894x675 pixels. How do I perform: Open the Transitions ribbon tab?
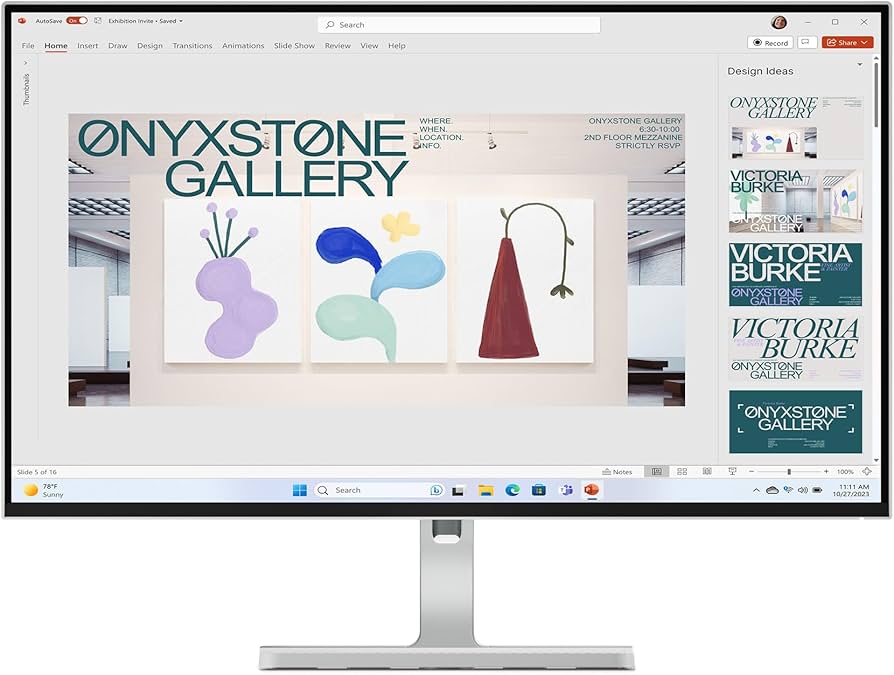pos(192,46)
